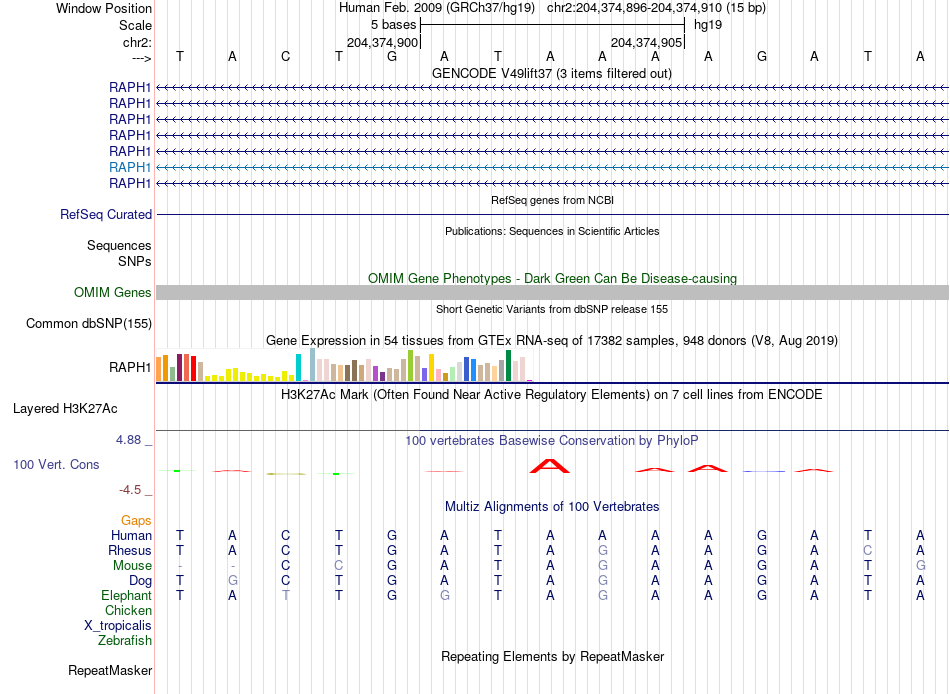Click the cyan bar in GTEx expression chart
This screenshot has height=694, width=950.
coord(298,367)
